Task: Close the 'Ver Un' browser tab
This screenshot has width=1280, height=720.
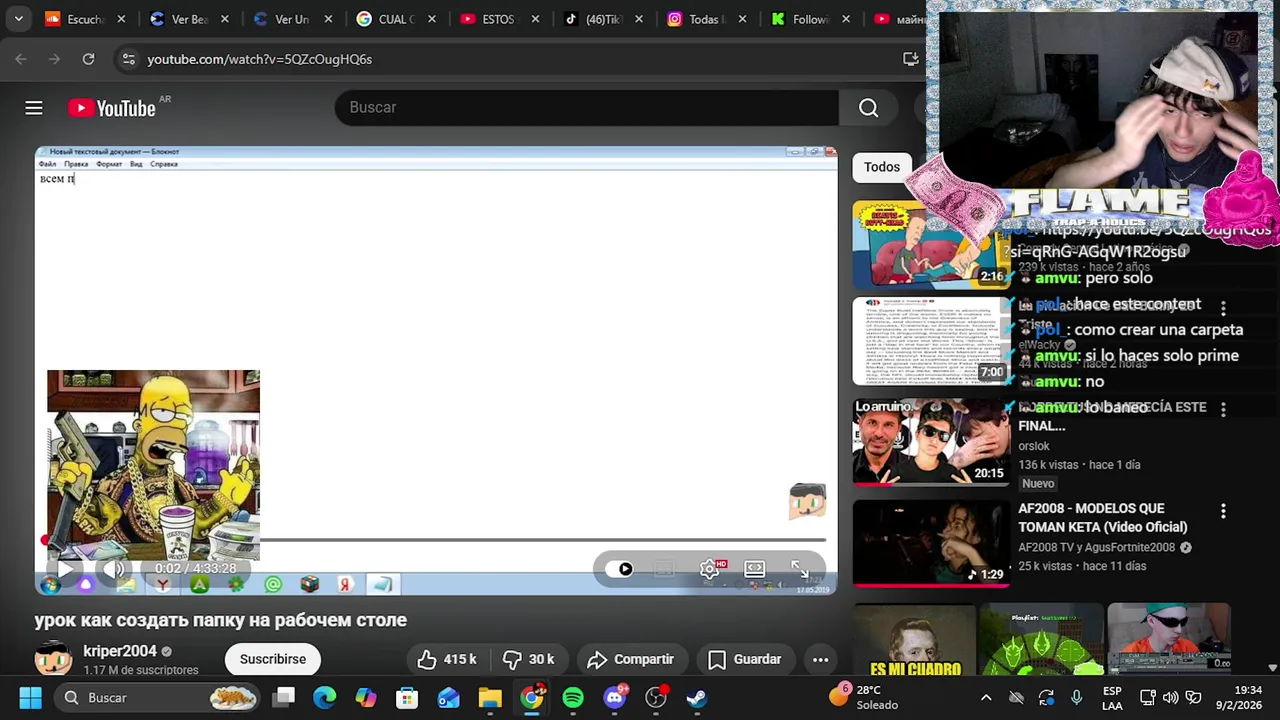Action: point(329,19)
